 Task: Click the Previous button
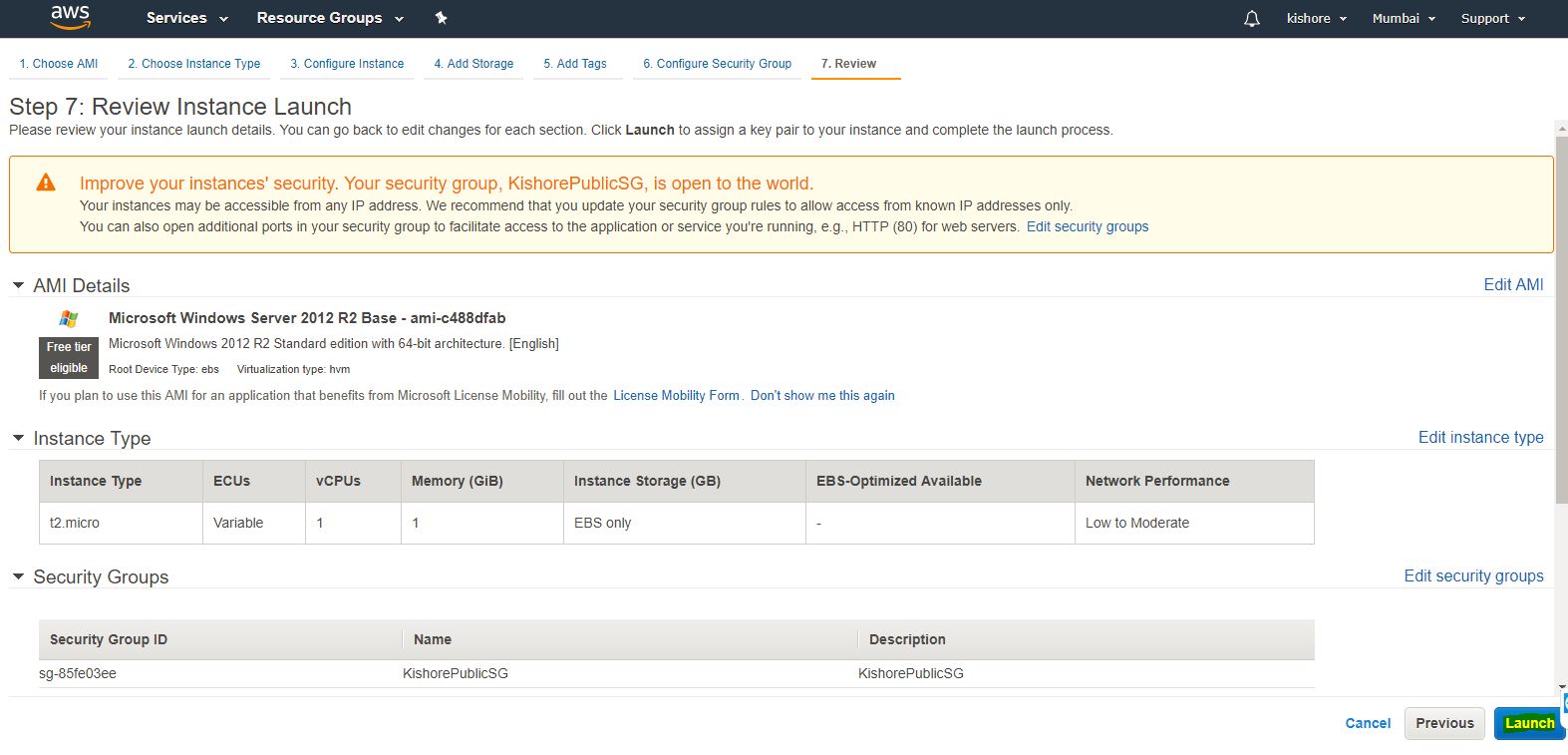[1444, 723]
